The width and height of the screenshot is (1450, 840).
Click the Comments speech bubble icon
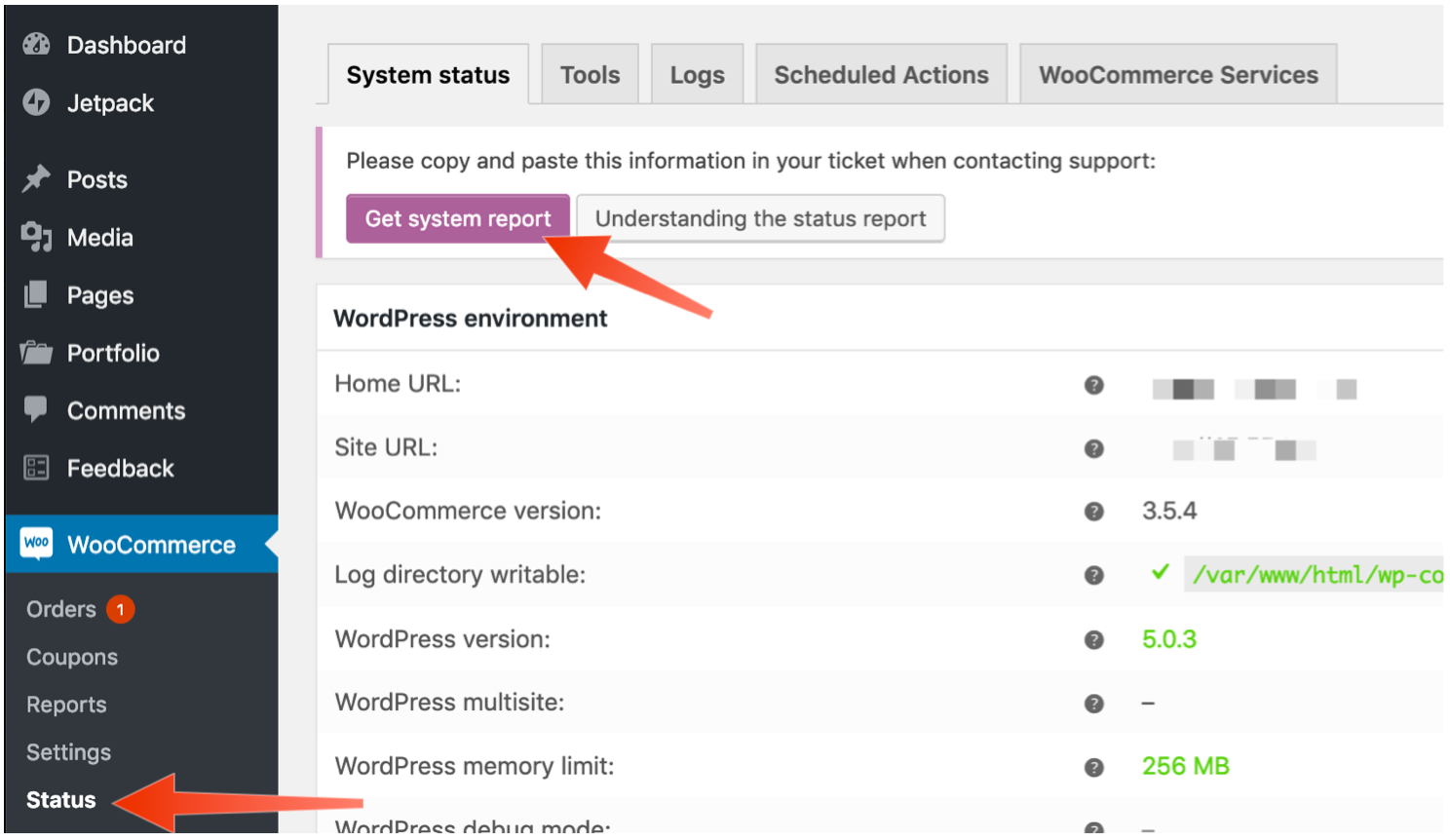pos(36,409)
